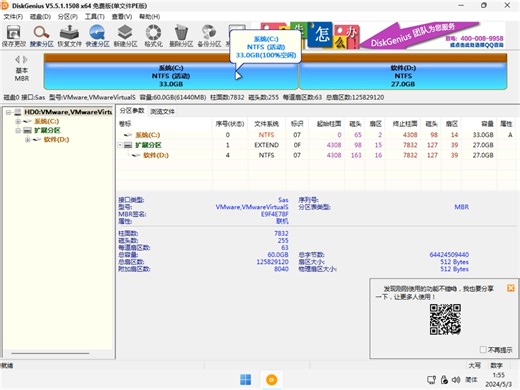Click the network tray icon in taskbar

tap(432, 380)
